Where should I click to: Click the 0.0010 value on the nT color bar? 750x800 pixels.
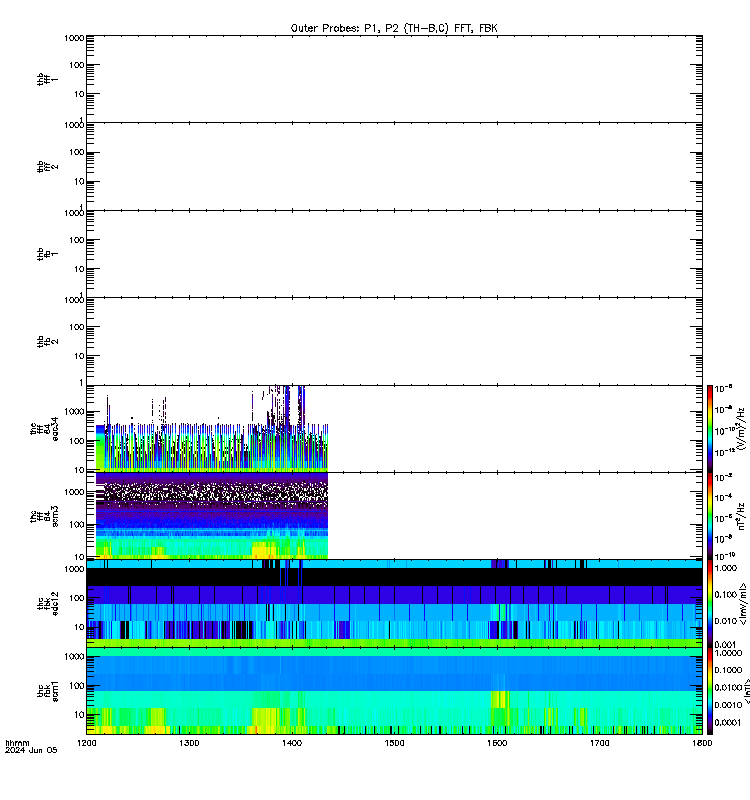coord(728,705)
